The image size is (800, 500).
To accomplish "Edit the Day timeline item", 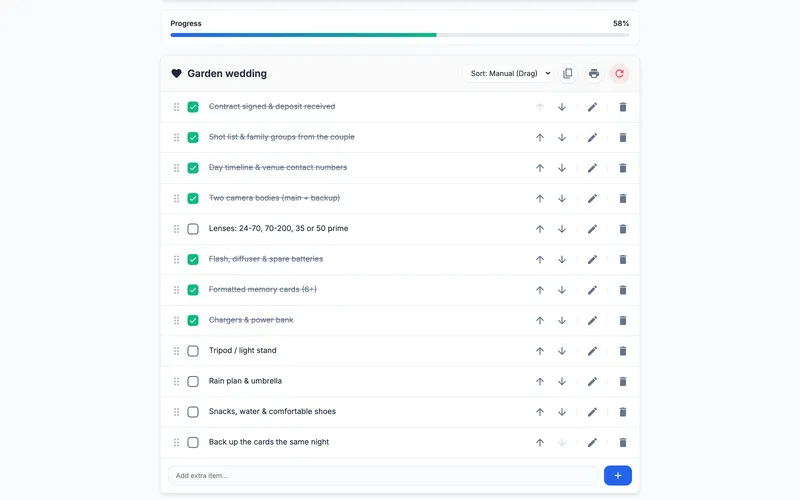I will tap(592, 168).
